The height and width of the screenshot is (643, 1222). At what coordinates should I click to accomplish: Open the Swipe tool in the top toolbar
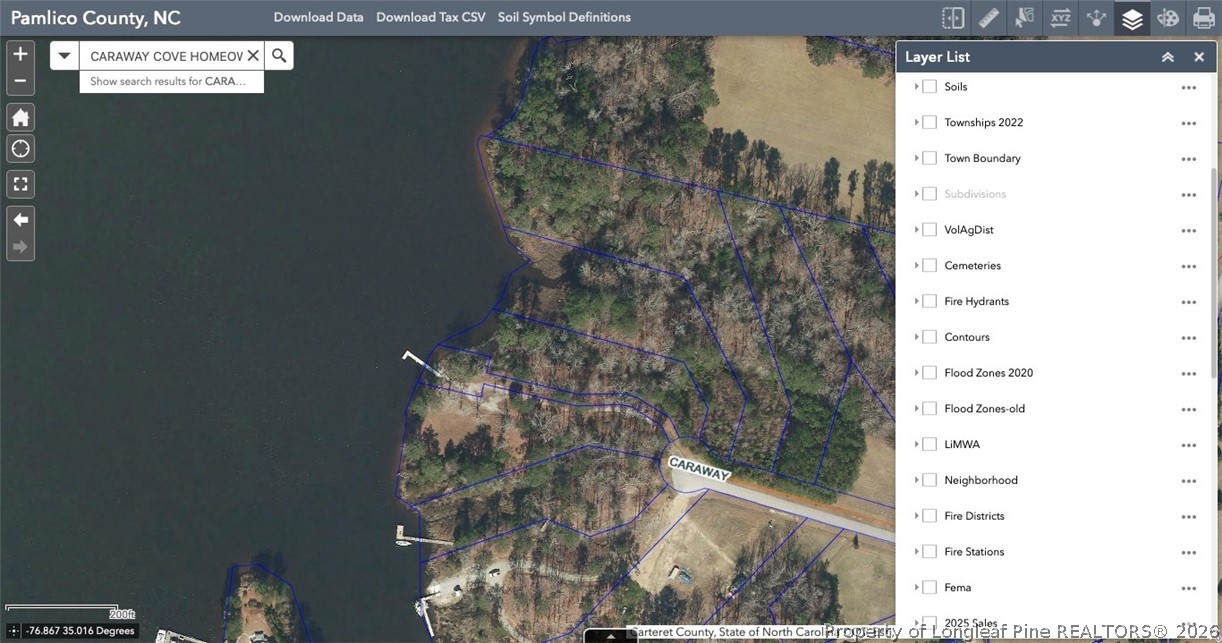point(952,18)
